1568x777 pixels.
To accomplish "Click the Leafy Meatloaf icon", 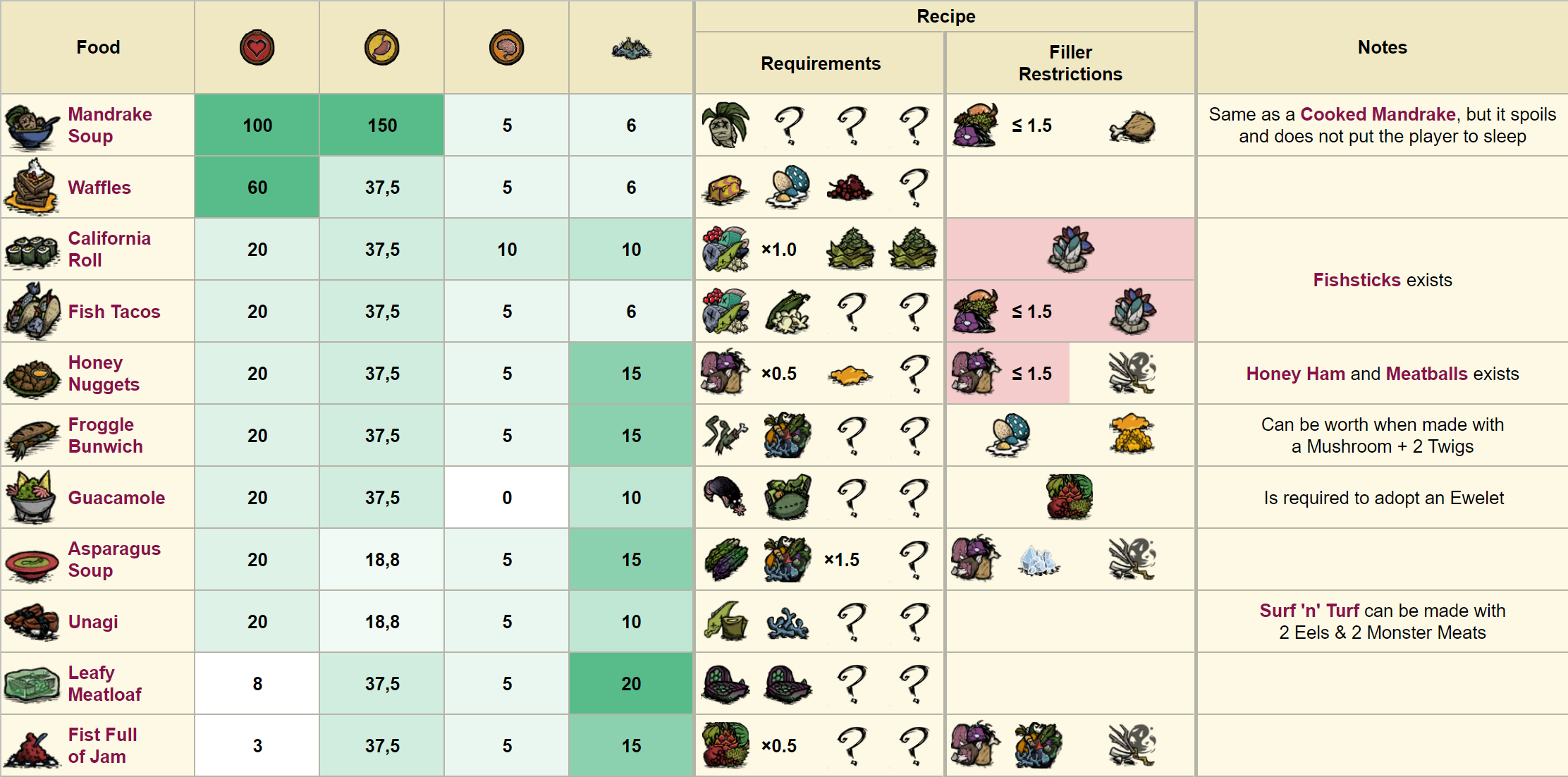I will 31,684.
